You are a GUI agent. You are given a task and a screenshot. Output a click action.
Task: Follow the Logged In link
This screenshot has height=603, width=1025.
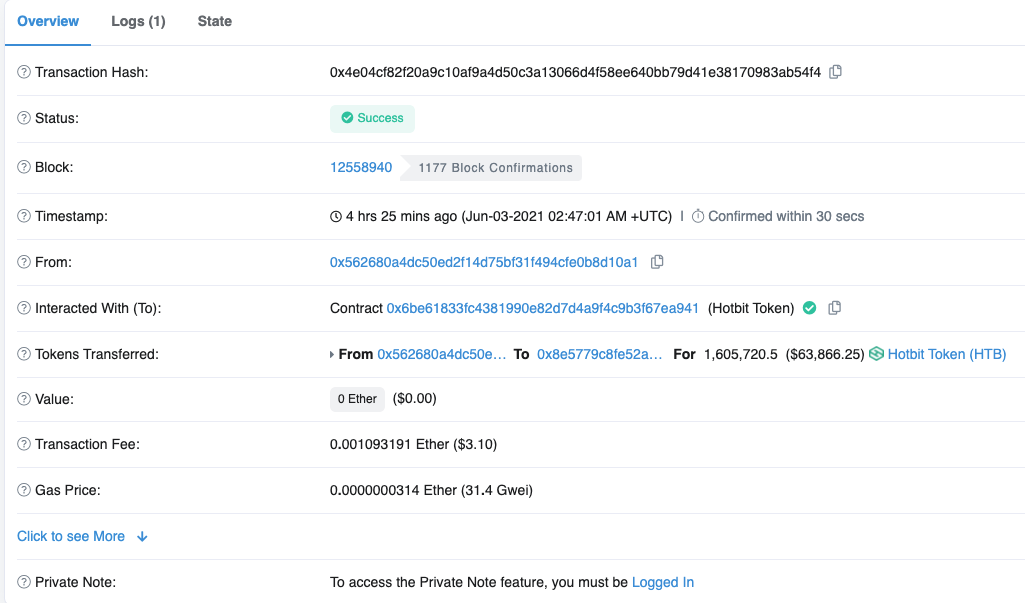tap(662, 582)
